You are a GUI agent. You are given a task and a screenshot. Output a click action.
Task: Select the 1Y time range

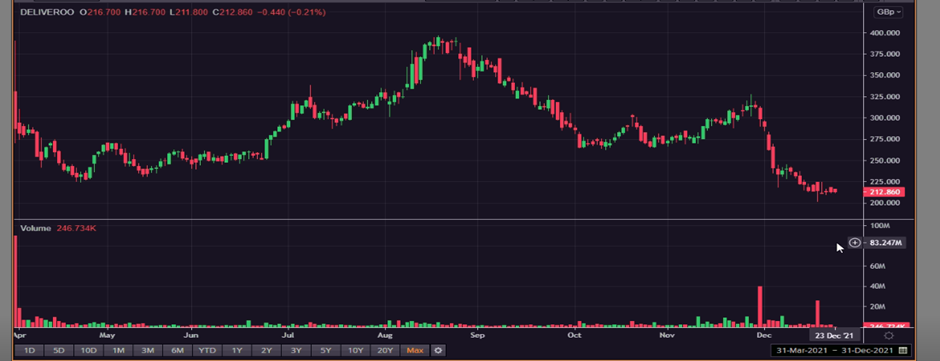pos(237,350)
